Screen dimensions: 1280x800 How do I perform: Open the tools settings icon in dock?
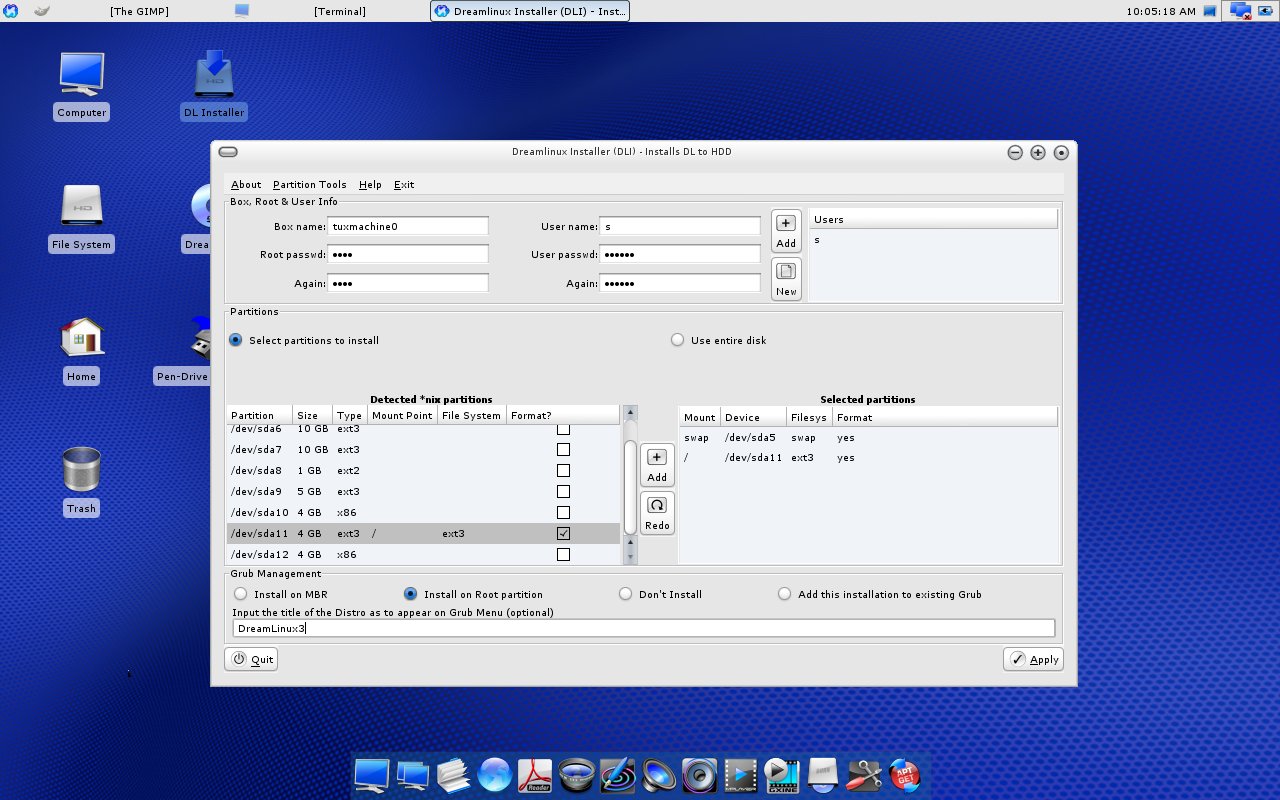click(x=864, y=775)
